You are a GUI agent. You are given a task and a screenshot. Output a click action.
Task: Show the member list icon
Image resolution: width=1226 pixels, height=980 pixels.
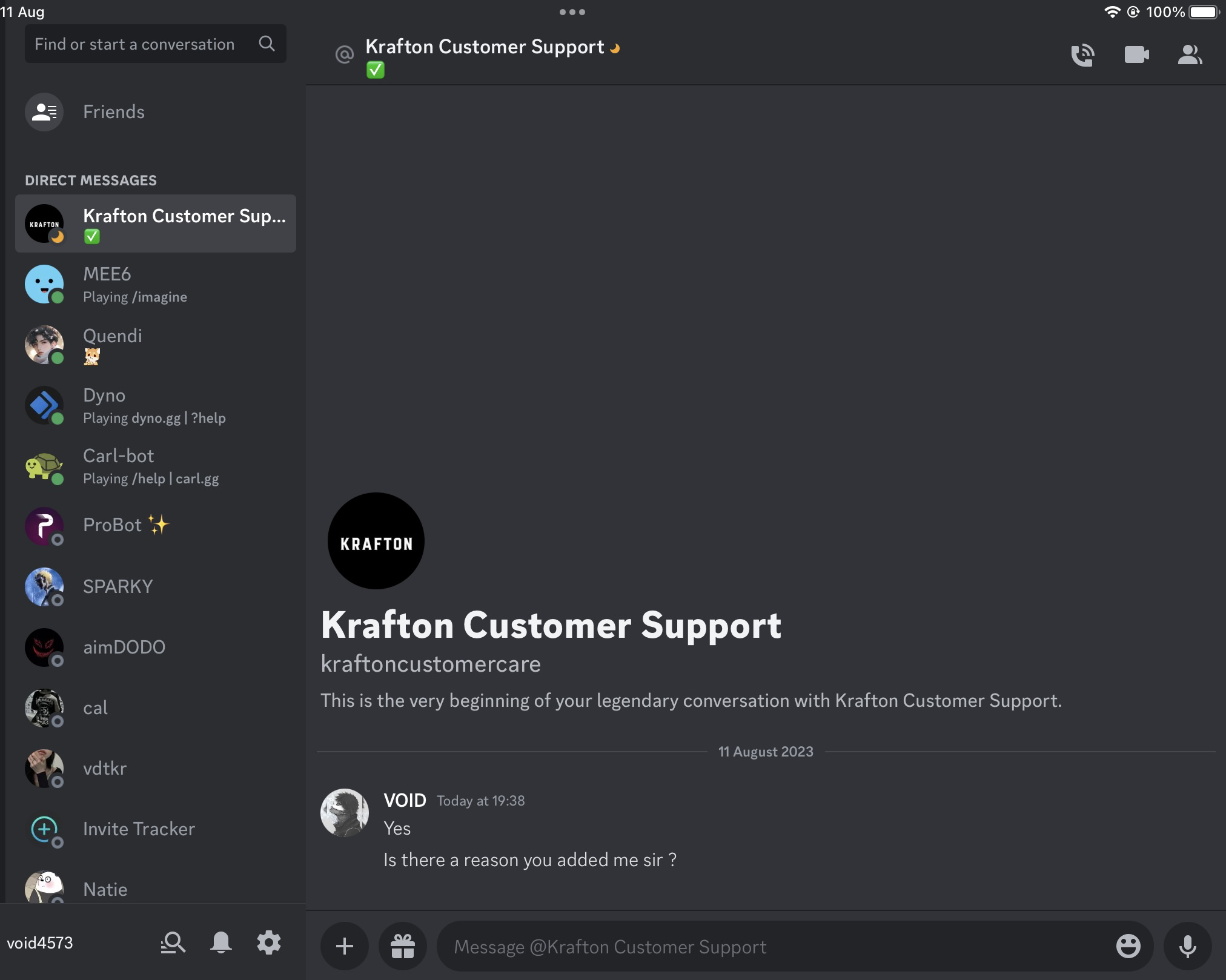pyautogui.click(x=1190, y=55)
